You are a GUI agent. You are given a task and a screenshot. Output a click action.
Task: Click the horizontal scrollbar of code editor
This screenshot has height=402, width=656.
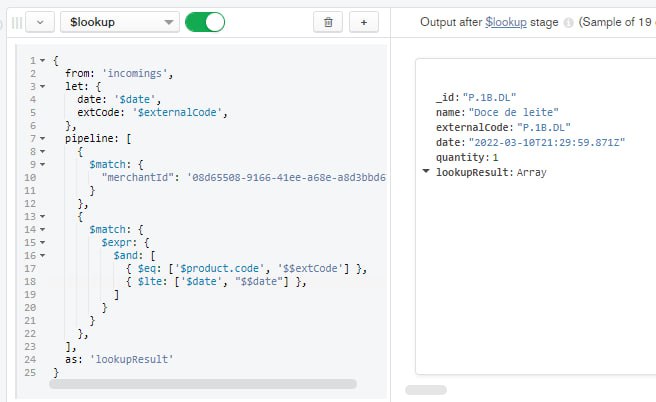[203, 384]
